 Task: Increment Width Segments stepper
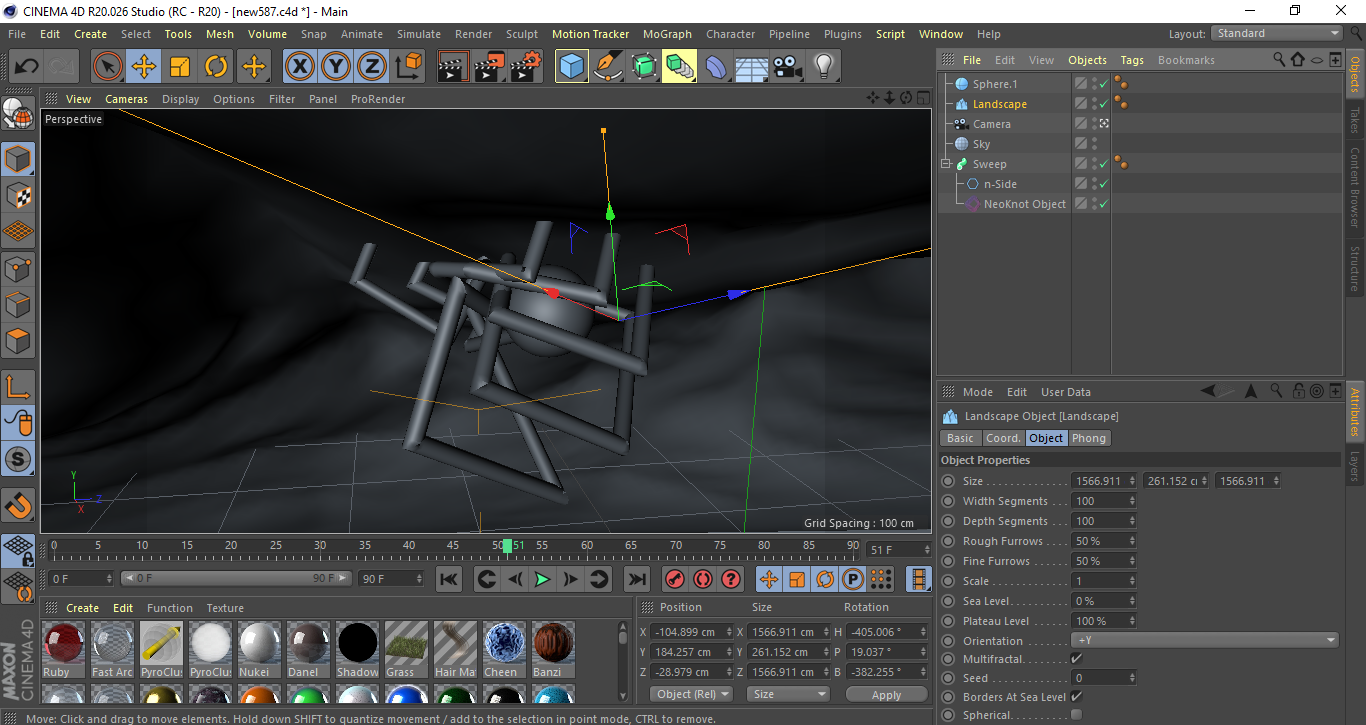1132,498
